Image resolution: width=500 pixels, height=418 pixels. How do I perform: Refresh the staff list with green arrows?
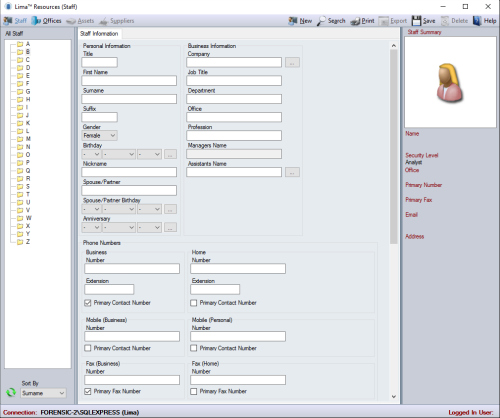11,392
